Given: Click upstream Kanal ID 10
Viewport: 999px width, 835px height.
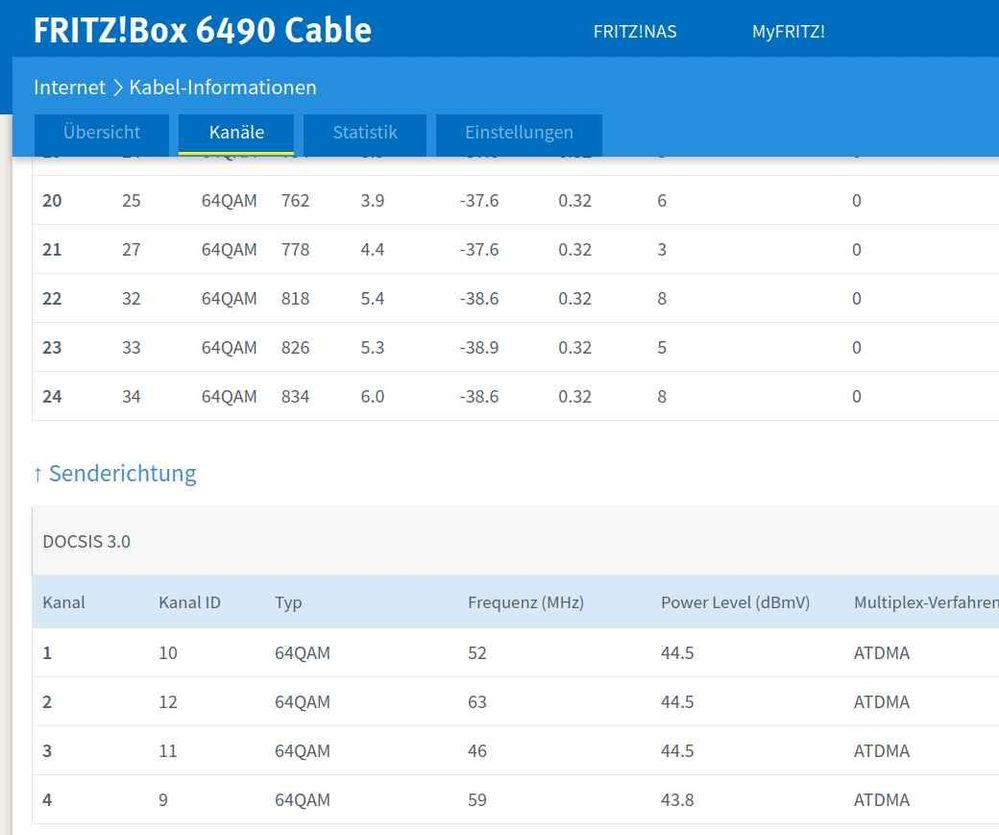Looking at the screenshot, I should pos(168,653).
